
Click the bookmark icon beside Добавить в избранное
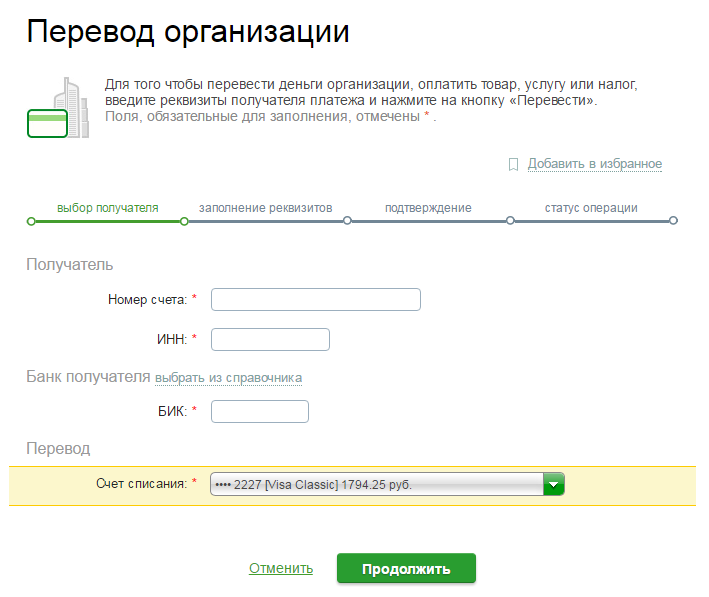pyautogui.click(x=513, y=164)
